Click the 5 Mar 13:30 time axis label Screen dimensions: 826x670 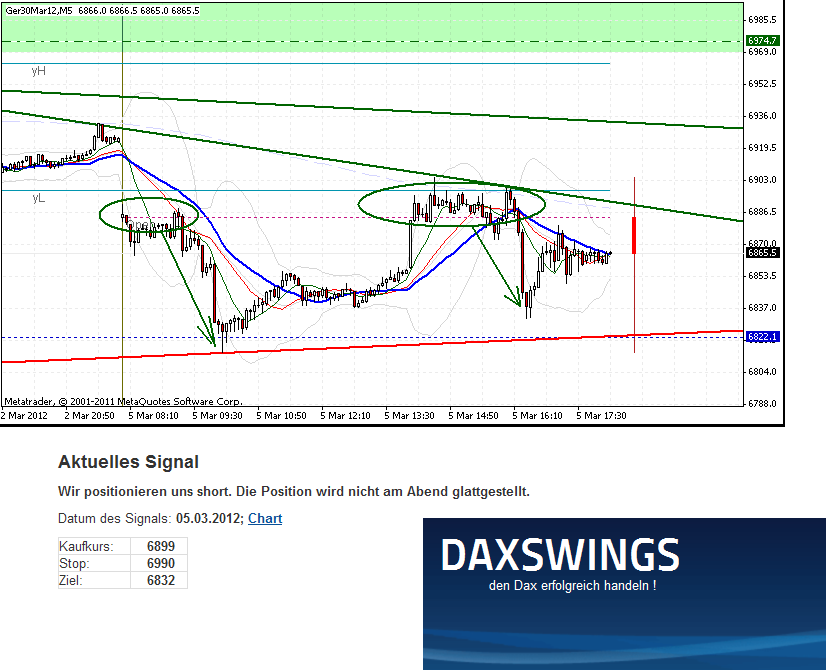409,416
